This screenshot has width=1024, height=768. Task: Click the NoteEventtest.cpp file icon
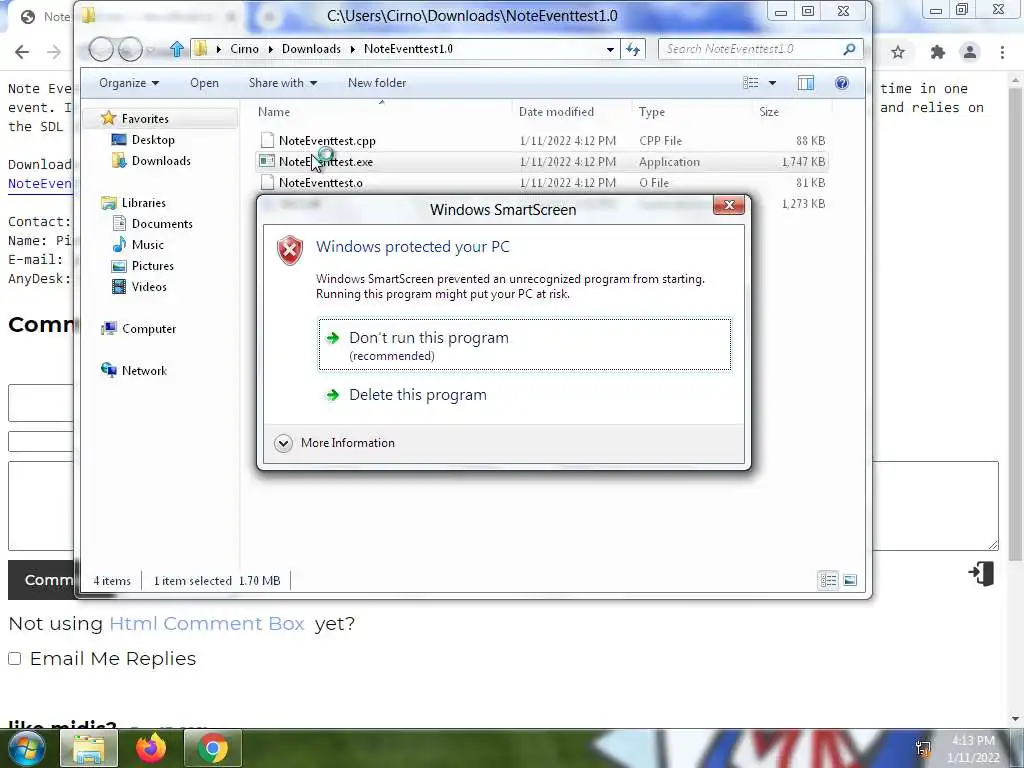[x=266, y=140]
